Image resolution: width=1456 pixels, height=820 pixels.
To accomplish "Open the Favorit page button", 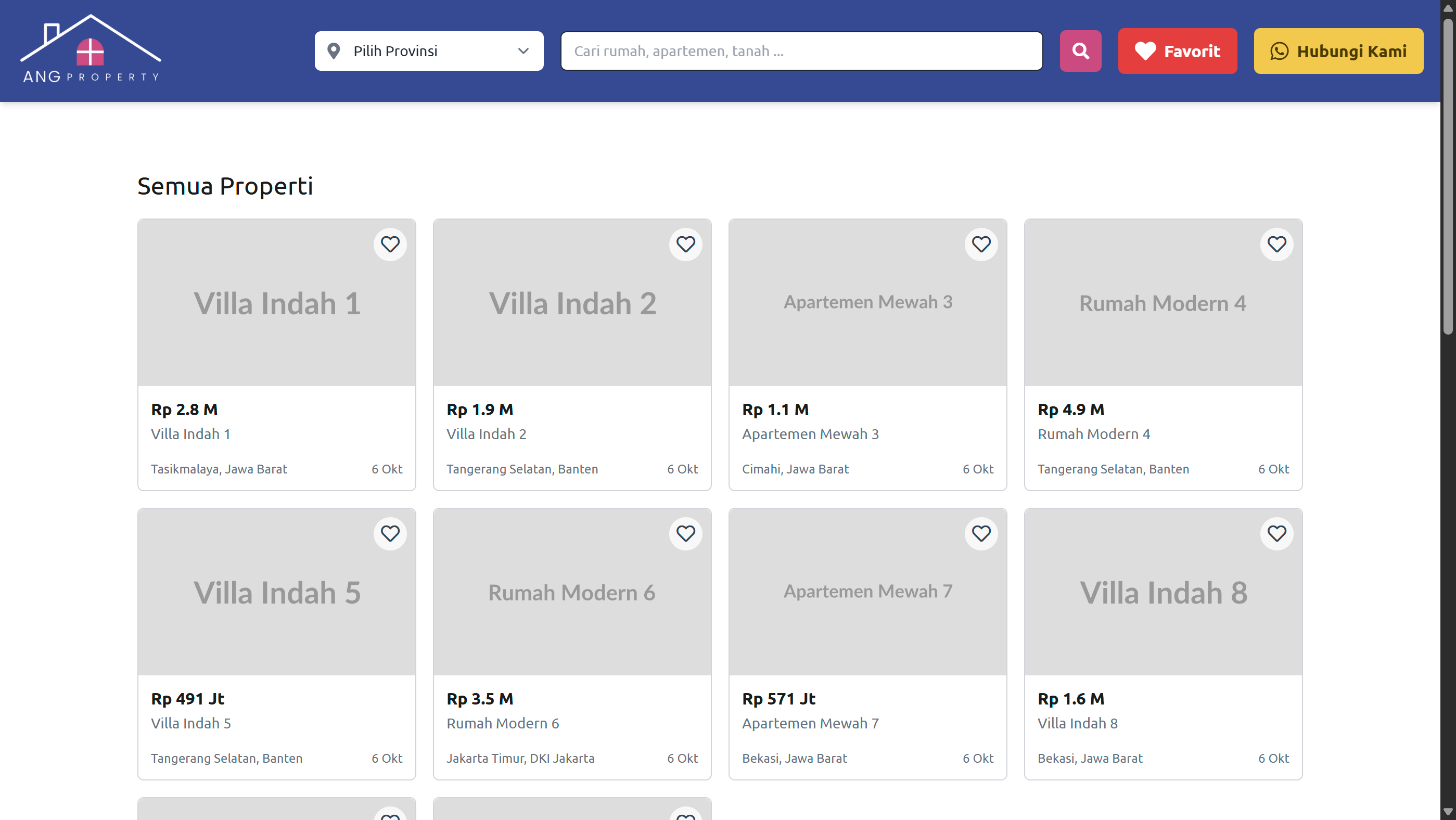I will click(x=1178, y=51).
